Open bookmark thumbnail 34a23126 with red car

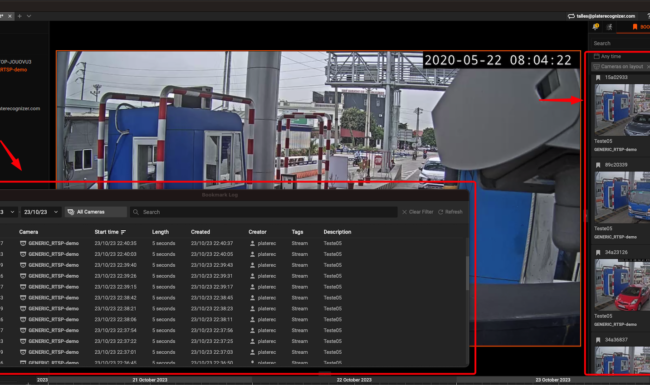pyautogui.click(x=622, y=285)
